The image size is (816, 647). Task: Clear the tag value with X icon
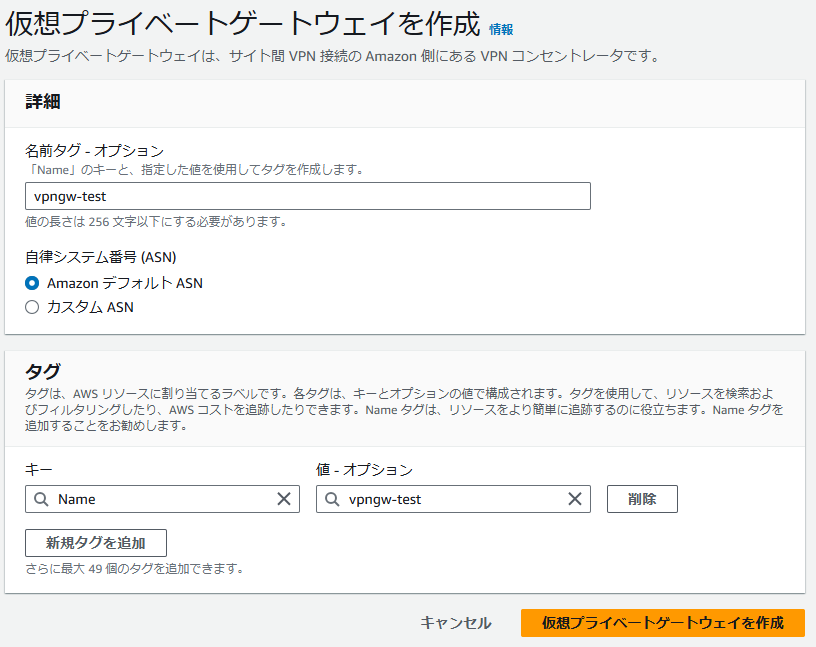(575, 499)
